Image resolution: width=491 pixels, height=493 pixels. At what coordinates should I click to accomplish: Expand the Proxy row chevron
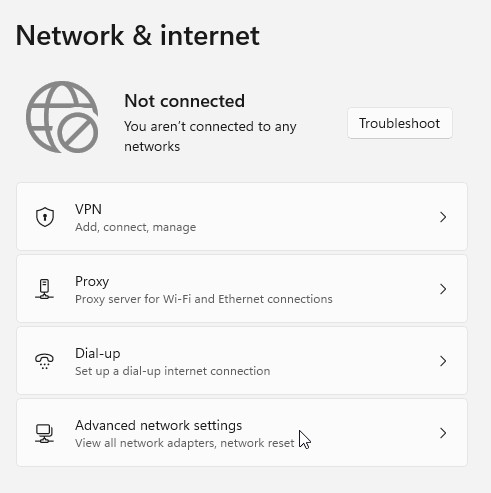pyautogui.click(x=443, y=289)
